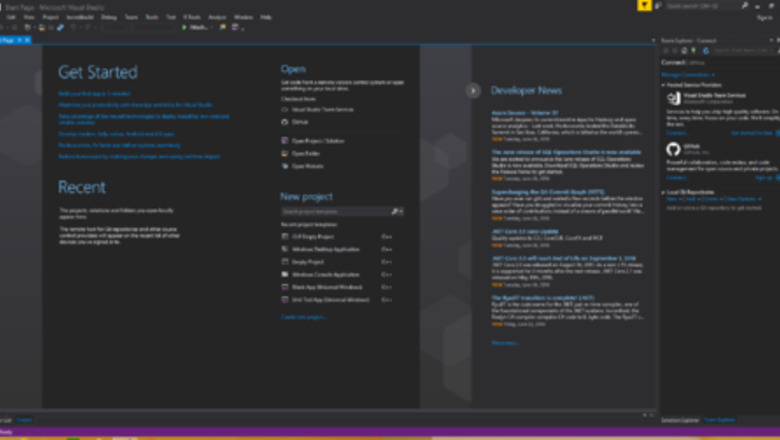
Task: Click the Open Website icon
Action: (285, 165)
